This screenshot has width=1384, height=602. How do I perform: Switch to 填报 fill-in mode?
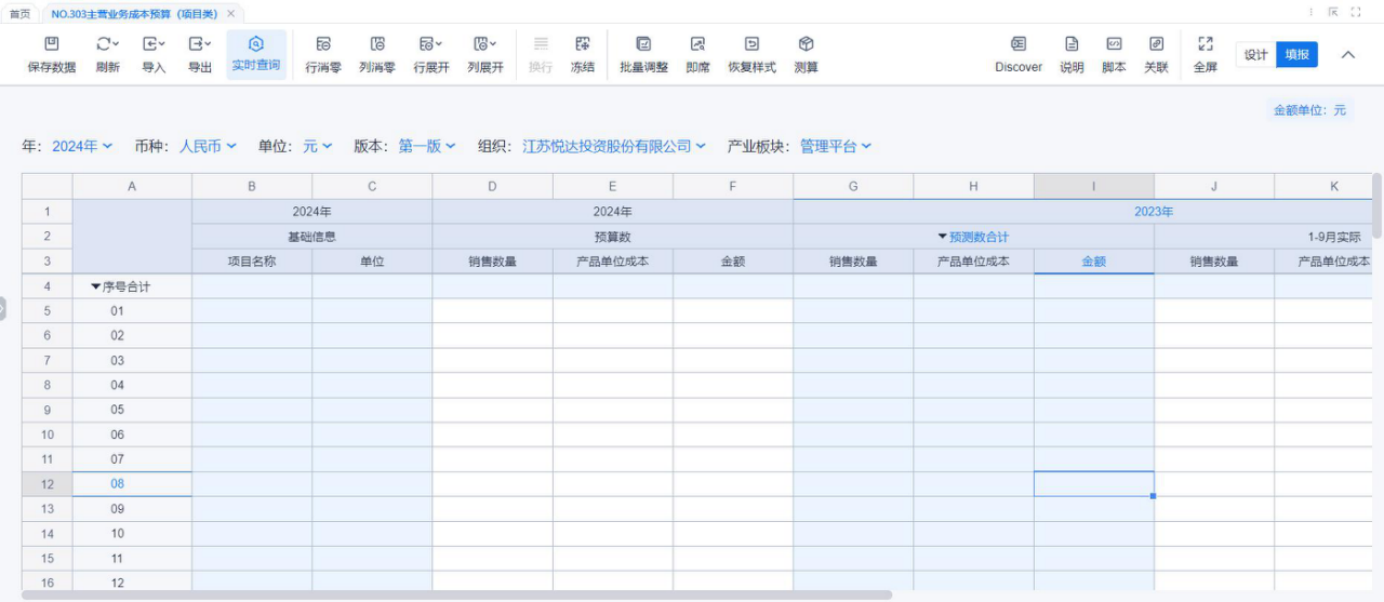point(1297,55)
